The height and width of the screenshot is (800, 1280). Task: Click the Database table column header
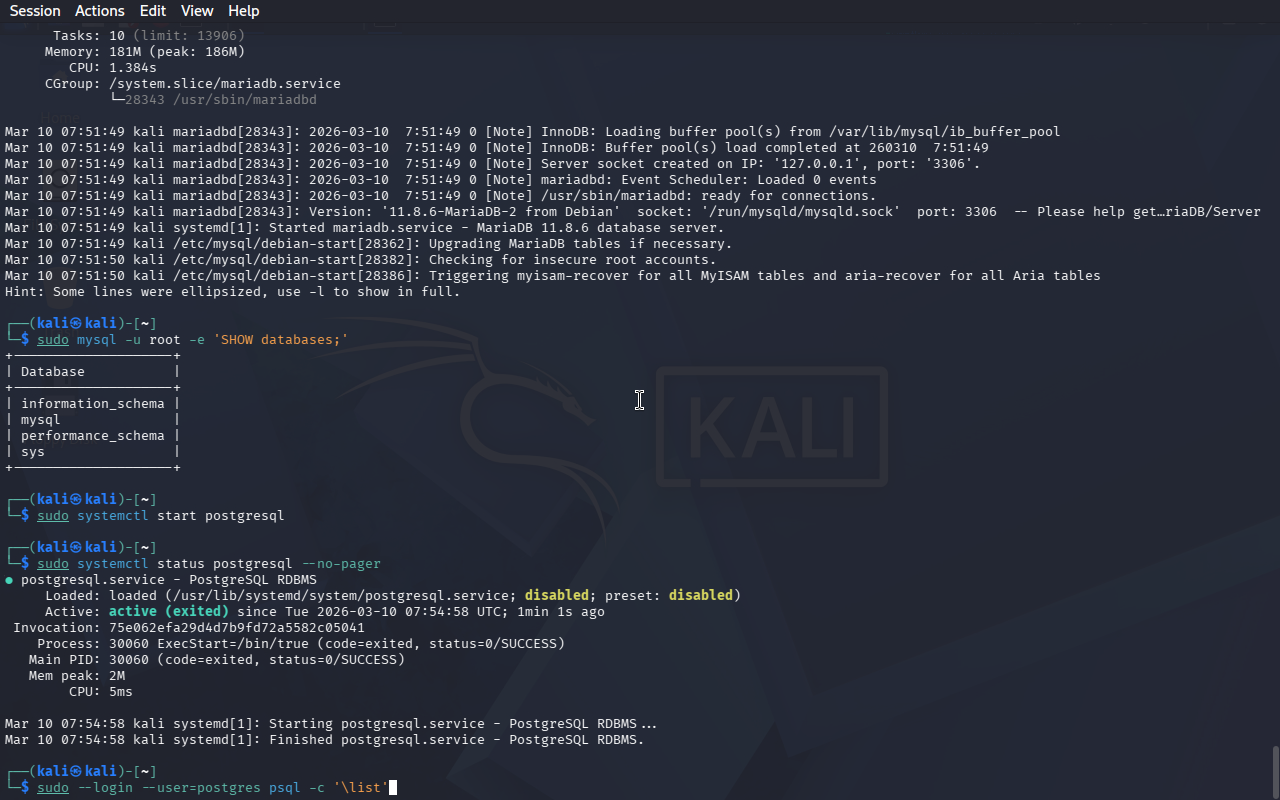pos(53,372)
